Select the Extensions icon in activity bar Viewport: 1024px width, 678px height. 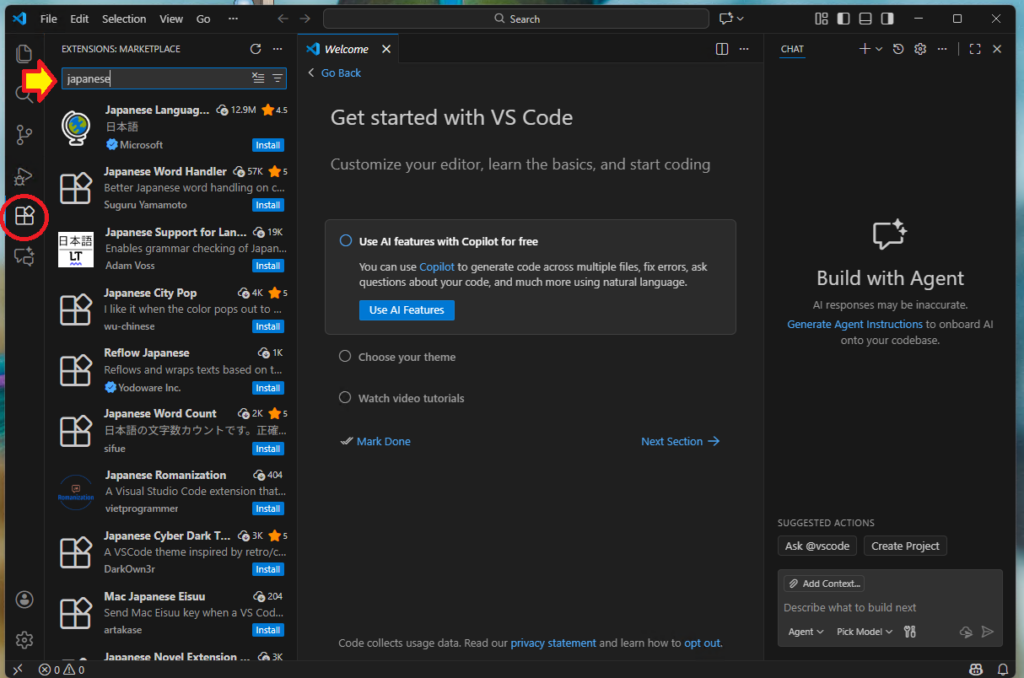pyautogui.click(x=24, y=216)
